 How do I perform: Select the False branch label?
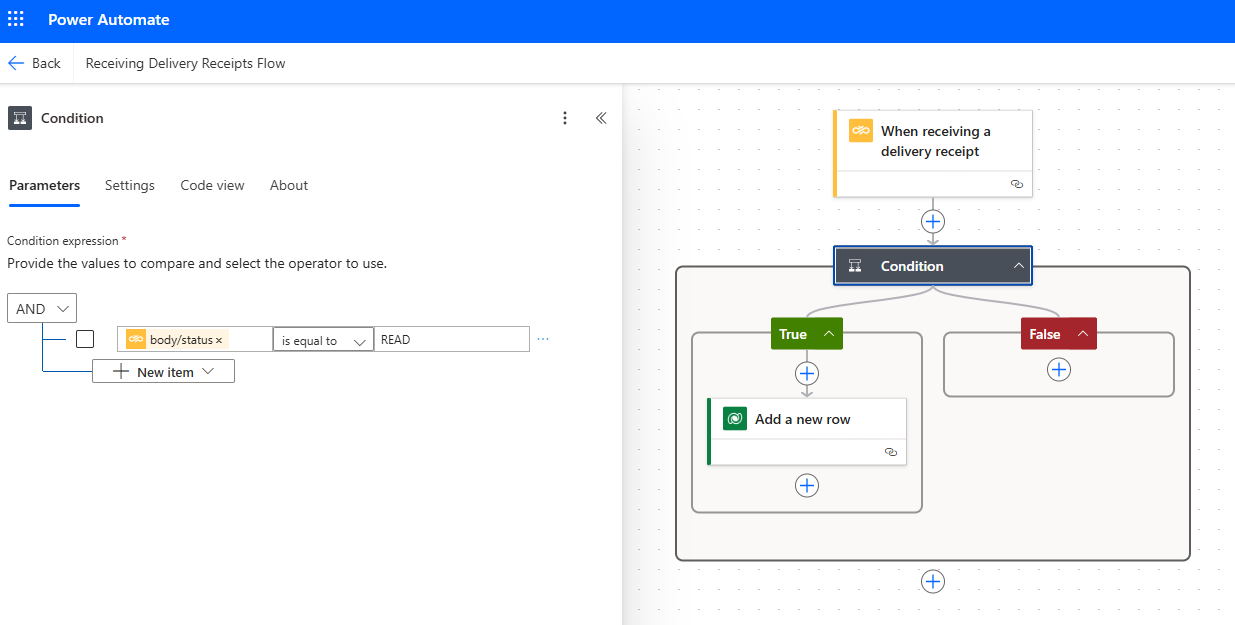[x=1045, y=334]
